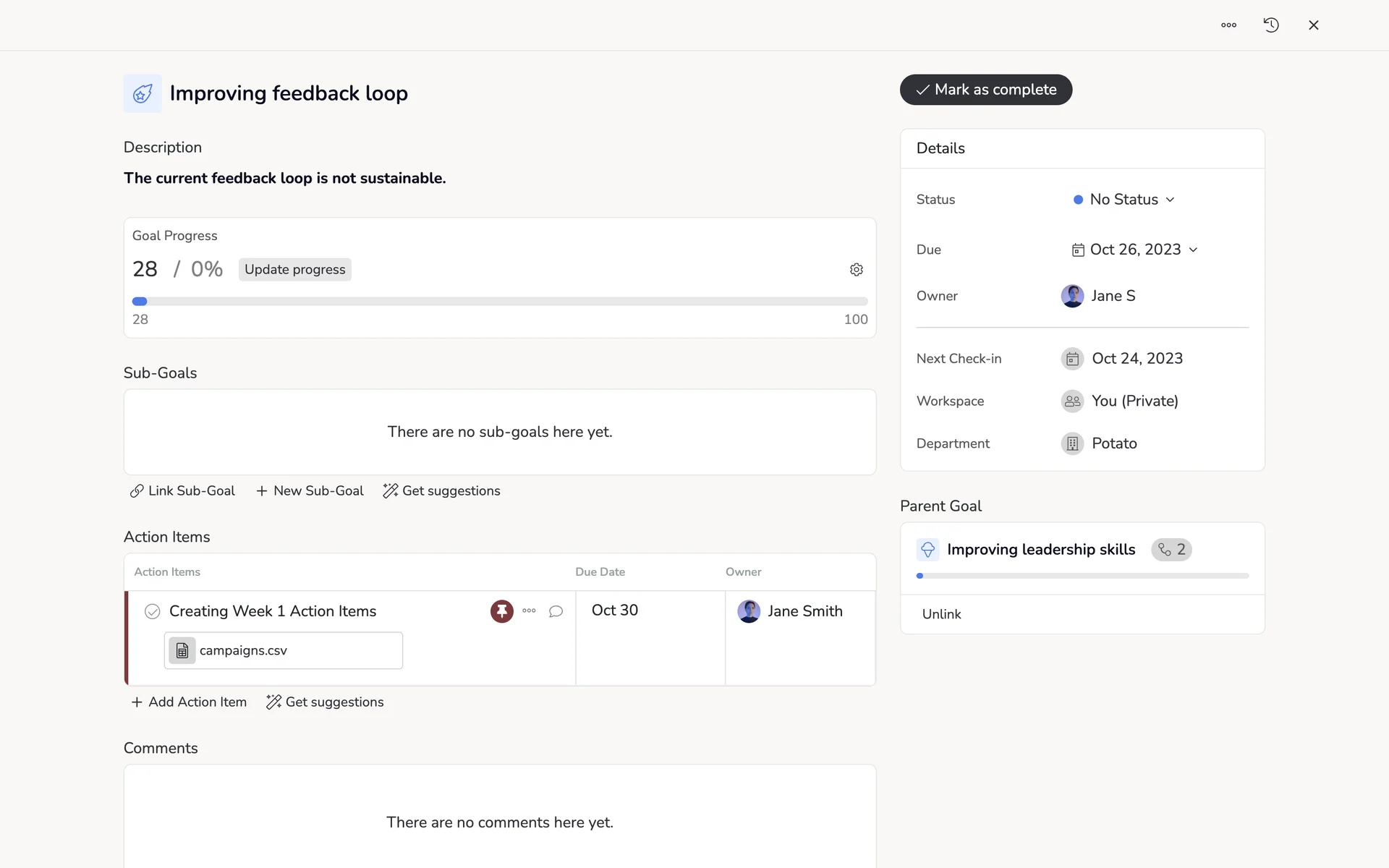Click the campaigns.csv file icon
The height and width of the screenshot is (868, 1389).
tap(182, 650)
